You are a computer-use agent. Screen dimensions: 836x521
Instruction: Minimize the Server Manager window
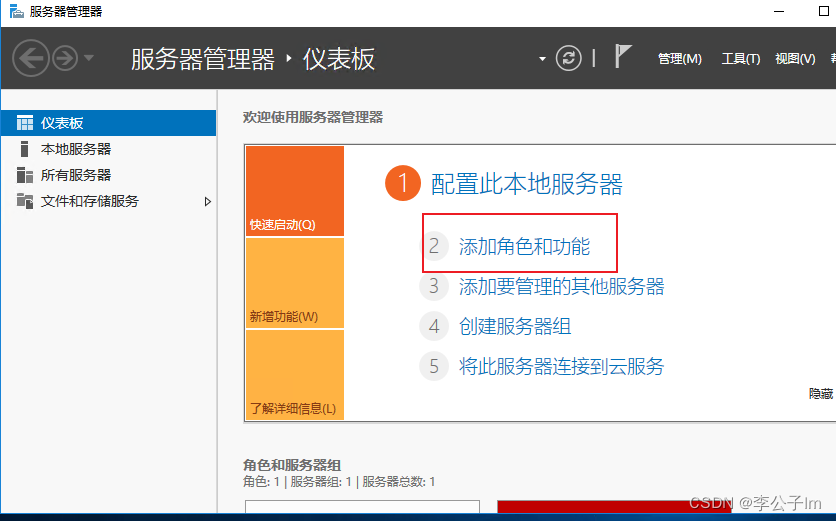[779, 11]
